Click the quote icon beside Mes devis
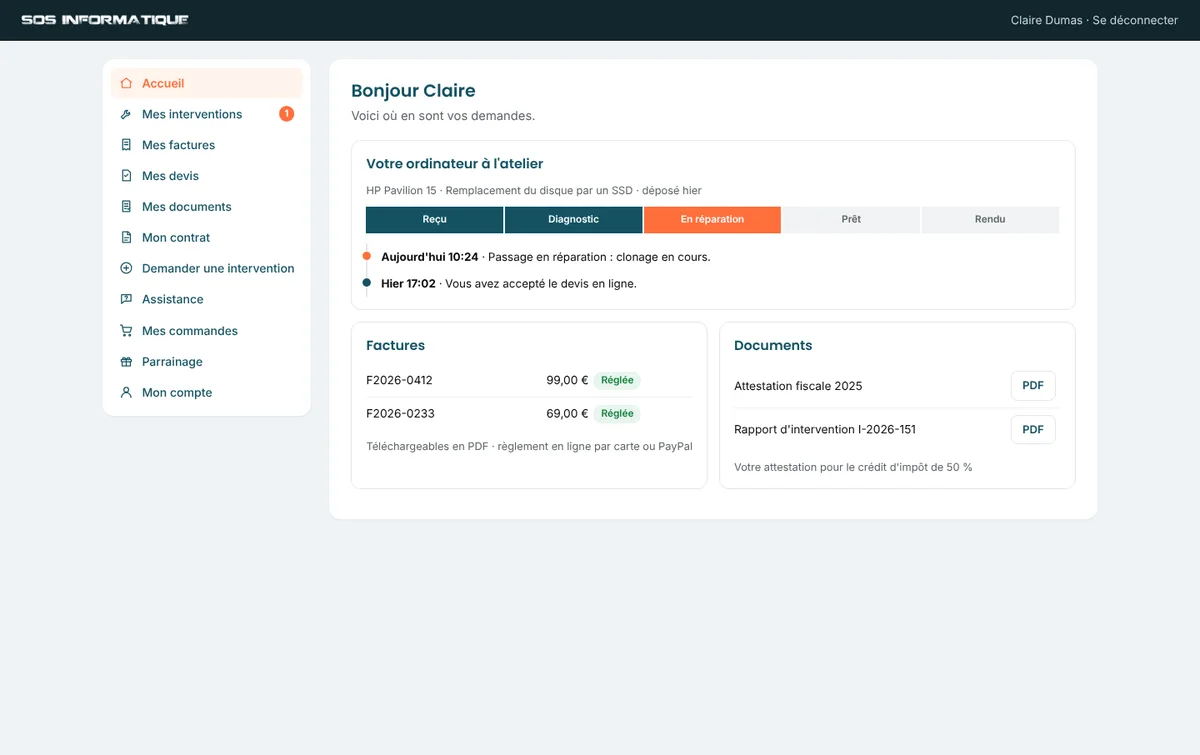Image resolution: width=1200 pixels, height=755 pixels. [126, 176]
